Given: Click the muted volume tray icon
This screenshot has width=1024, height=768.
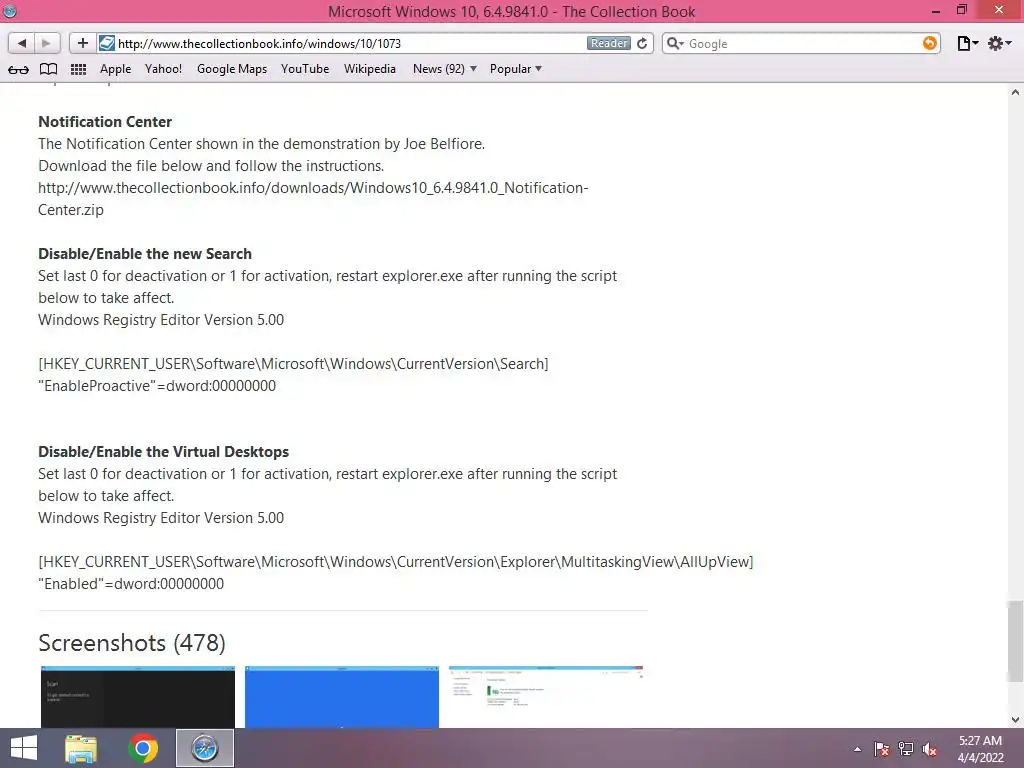Looking at the screenshot, I should (x=930, y=750).
